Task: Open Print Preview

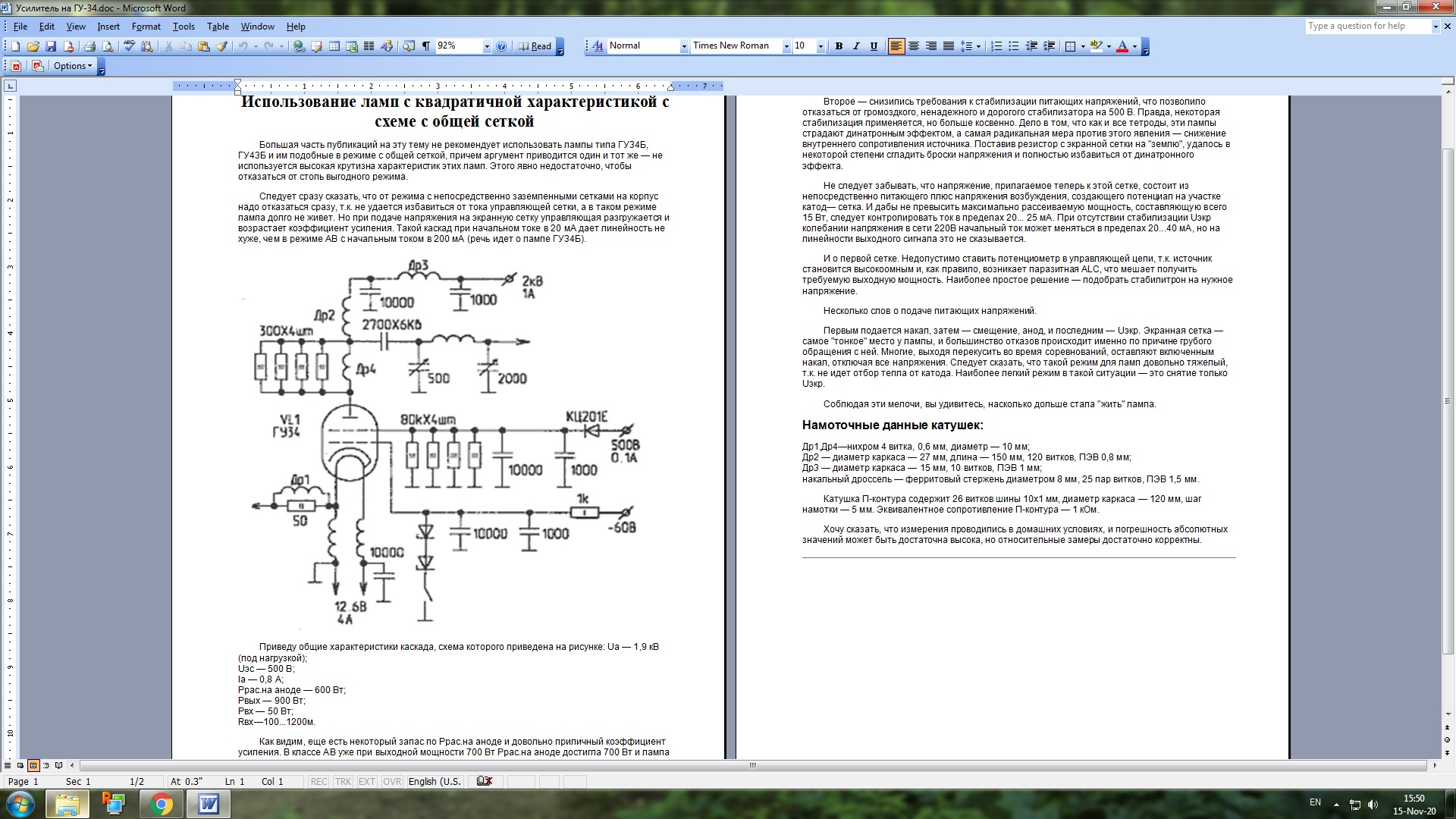Action: click(x=108, y=46)
